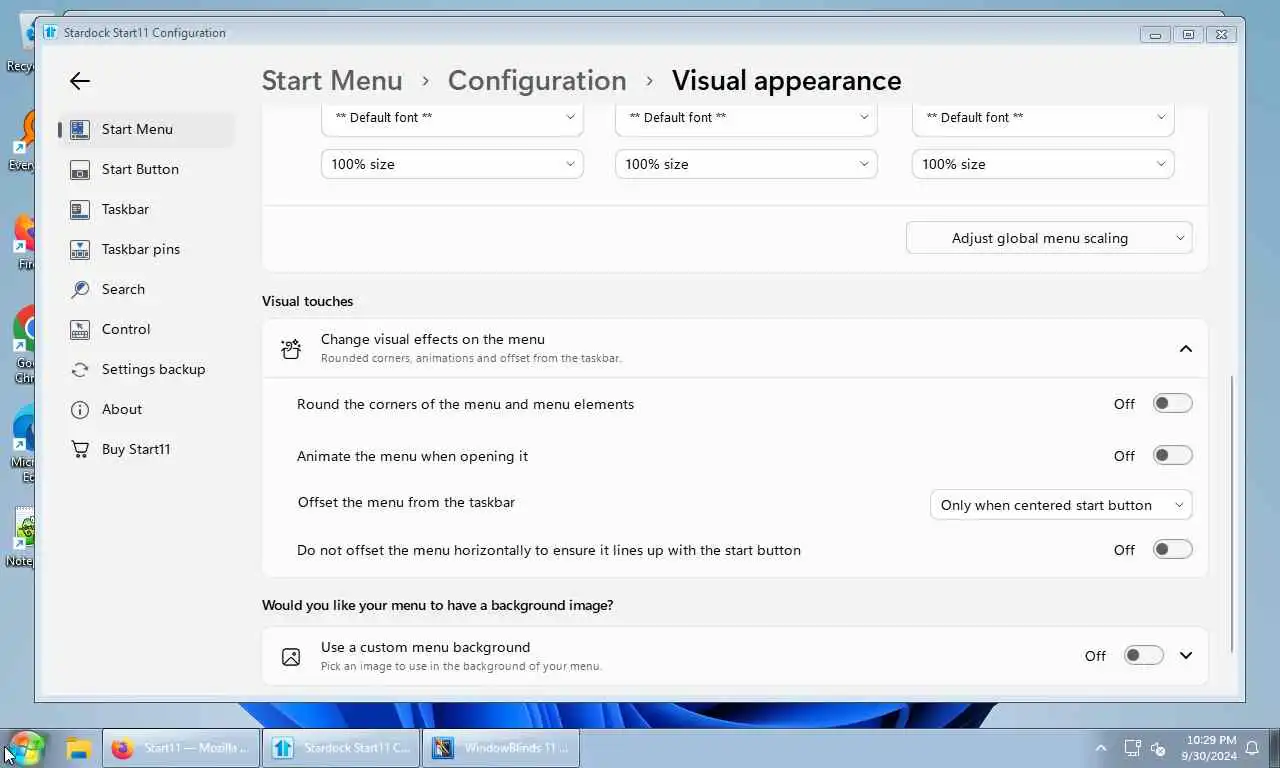Screen dimensions: 1280x768
Task: Click the taskbar clock showing 10:29 PM
Action: coord(1211,748)
